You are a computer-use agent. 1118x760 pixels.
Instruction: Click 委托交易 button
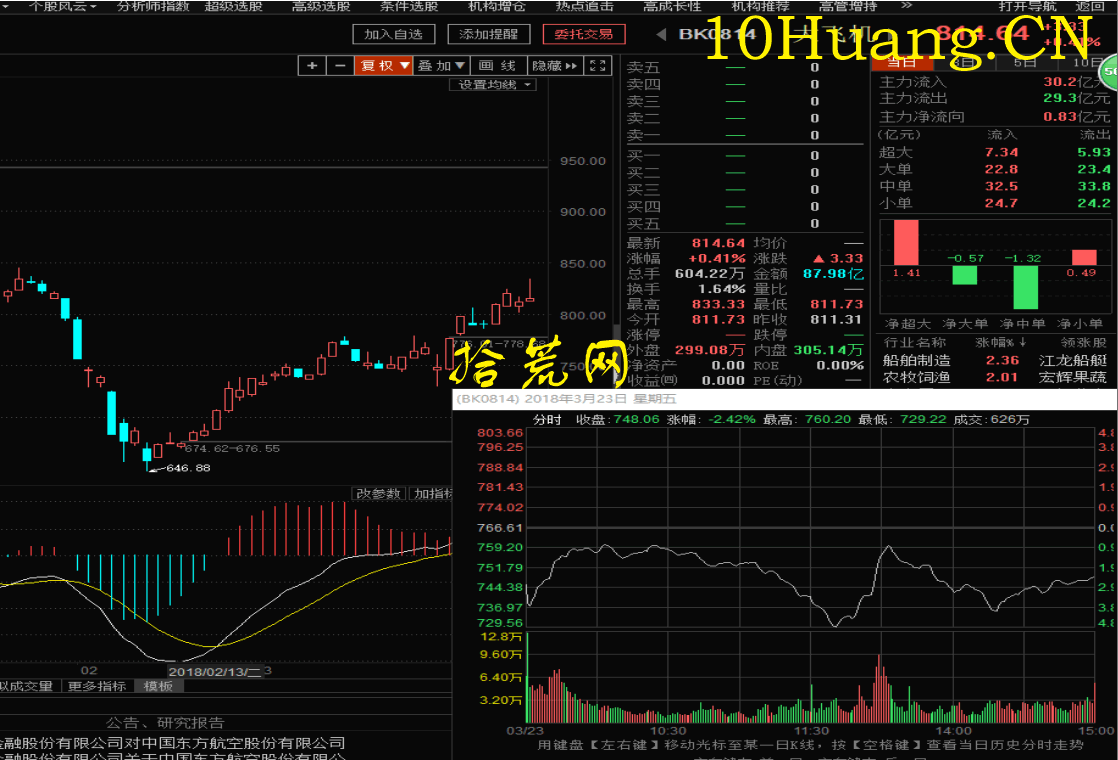584,34
